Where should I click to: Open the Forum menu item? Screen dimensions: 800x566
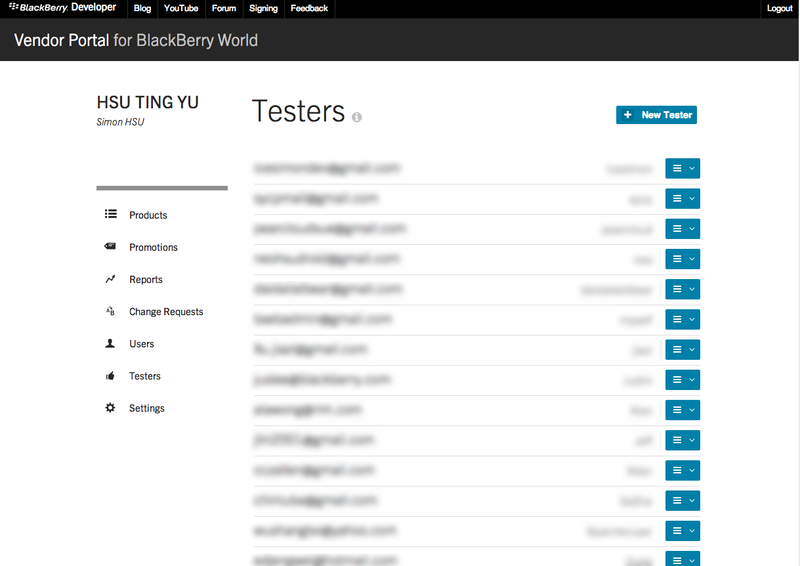point(224,8)
